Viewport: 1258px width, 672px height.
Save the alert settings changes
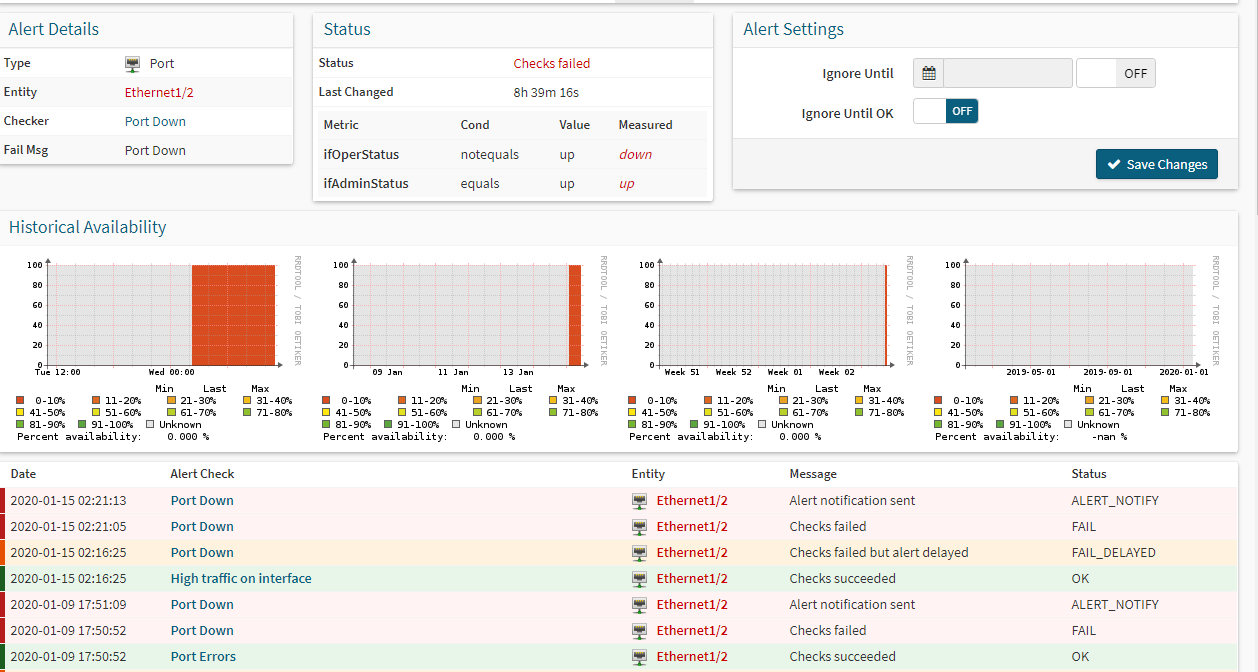click(1156, 164)
